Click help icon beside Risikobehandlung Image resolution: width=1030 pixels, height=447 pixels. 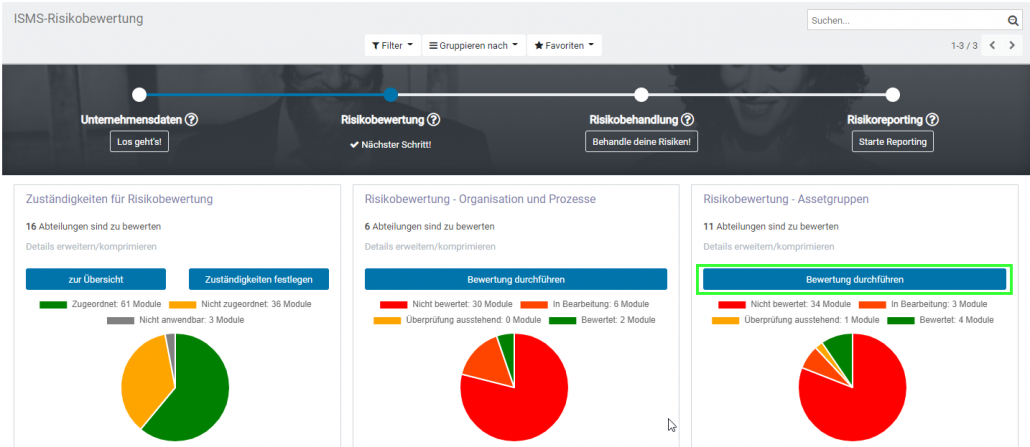(688, 120)
